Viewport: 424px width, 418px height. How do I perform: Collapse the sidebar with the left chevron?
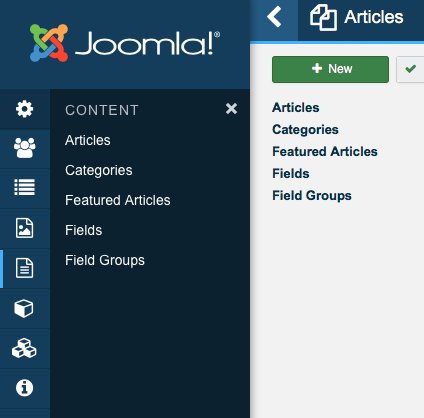coord(274,17)
